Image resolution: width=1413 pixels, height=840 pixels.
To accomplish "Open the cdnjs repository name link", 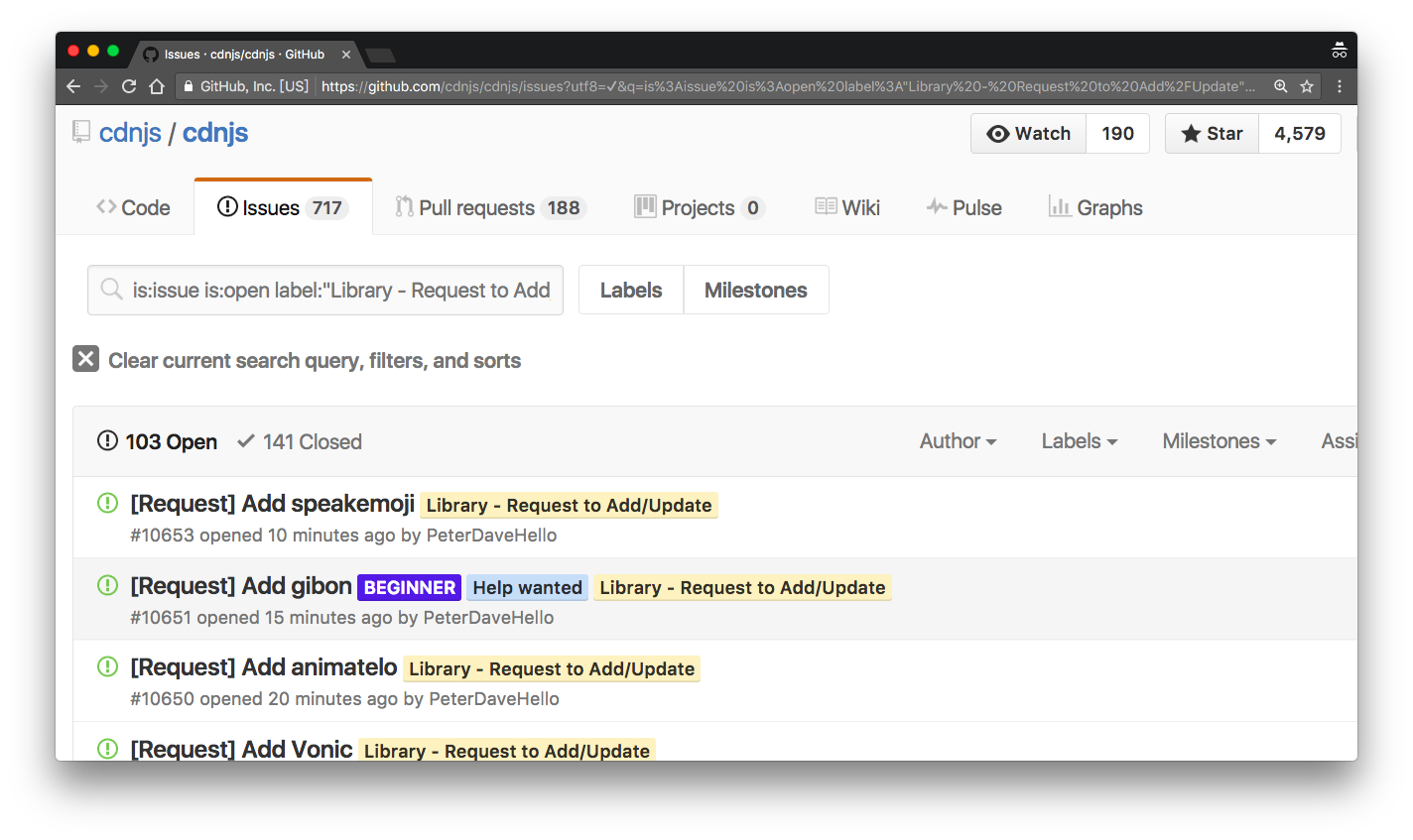I will 215,133.
